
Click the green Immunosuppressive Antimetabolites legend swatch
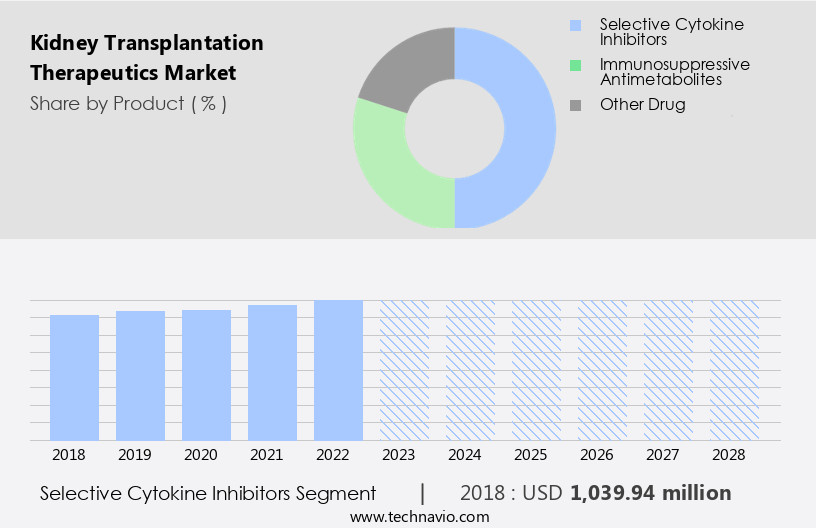574,66
